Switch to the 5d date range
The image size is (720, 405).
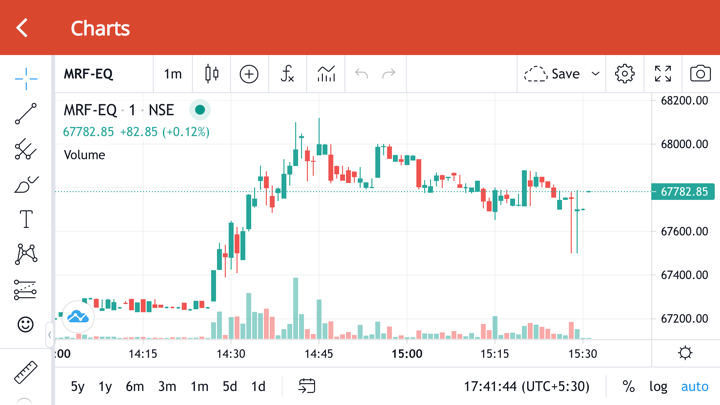click(x=230, y=387)
